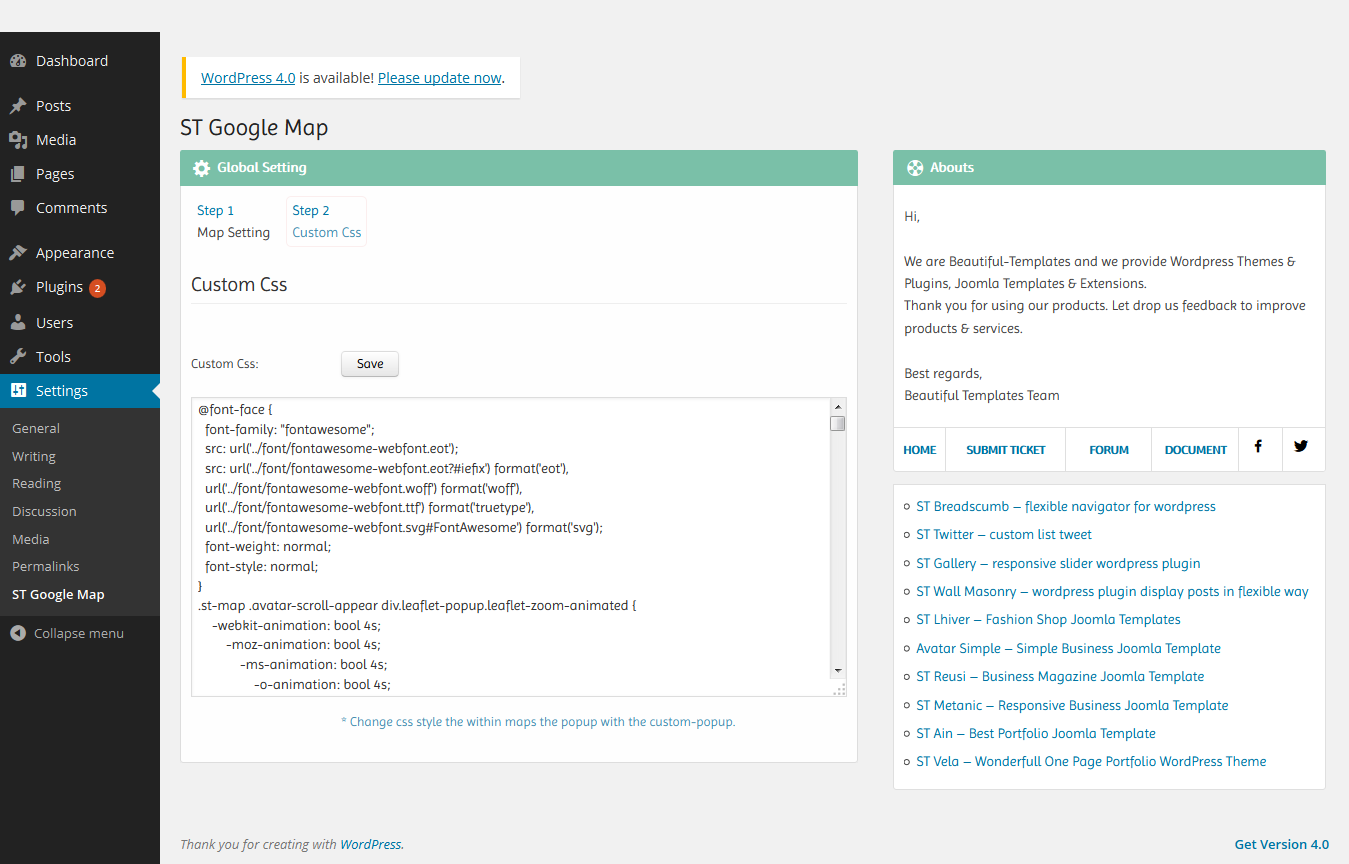This screenshot has width=1349, height=864.
Task: Open Media settings submenu item
Action: (31, 539)
